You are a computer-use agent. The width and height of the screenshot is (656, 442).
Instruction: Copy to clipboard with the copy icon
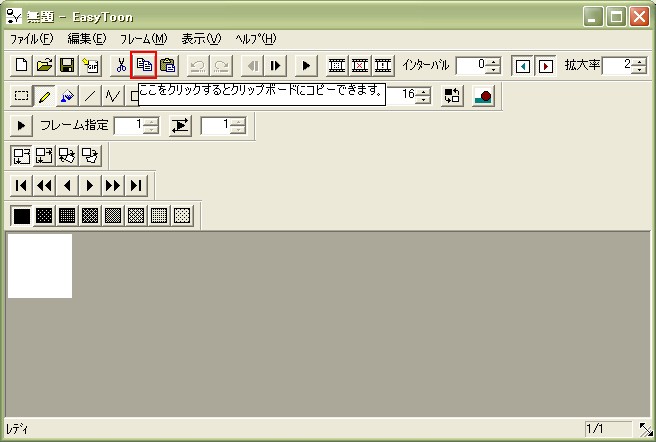[x=144, y=65]
